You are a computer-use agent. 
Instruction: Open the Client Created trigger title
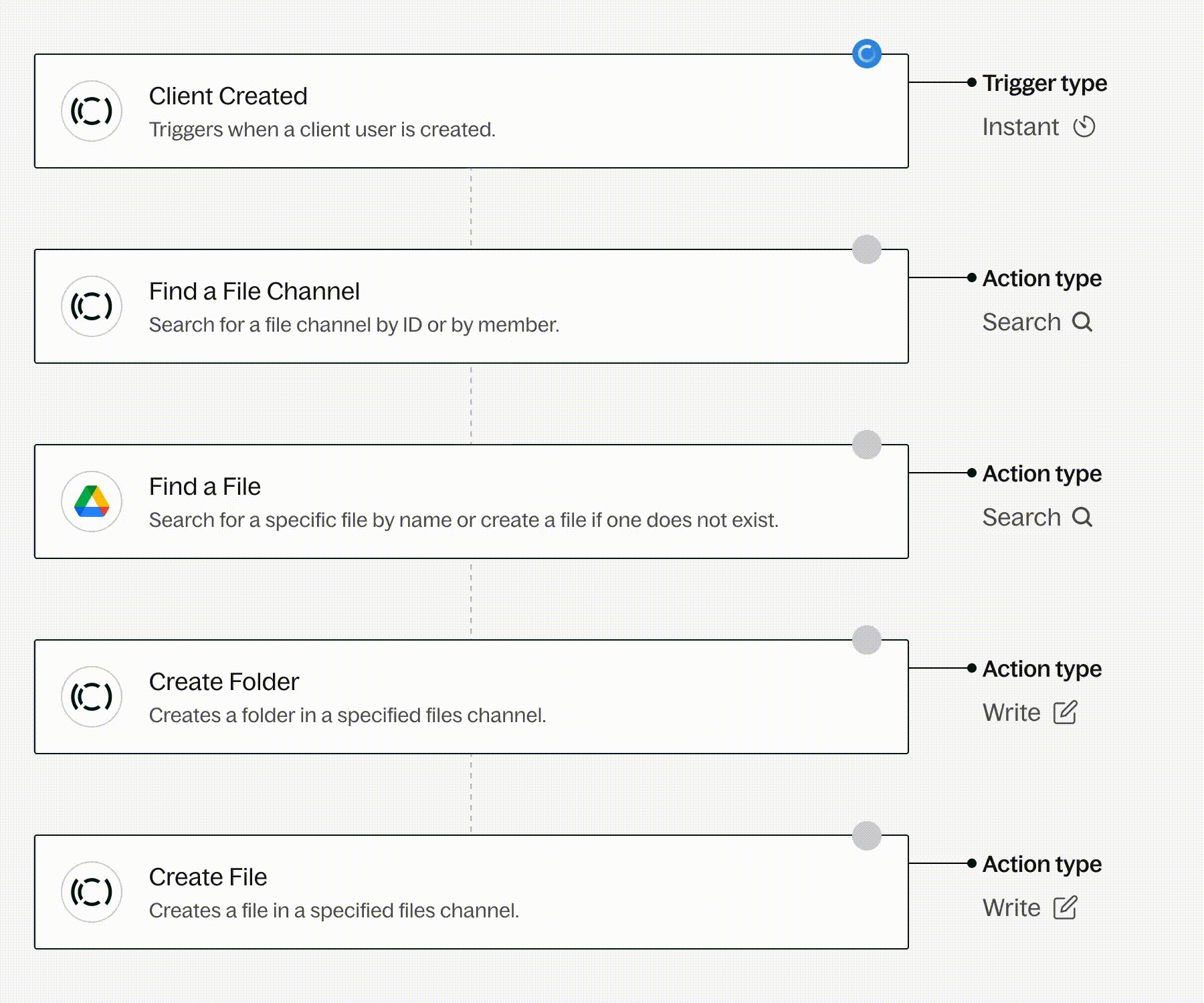point(227,96)
